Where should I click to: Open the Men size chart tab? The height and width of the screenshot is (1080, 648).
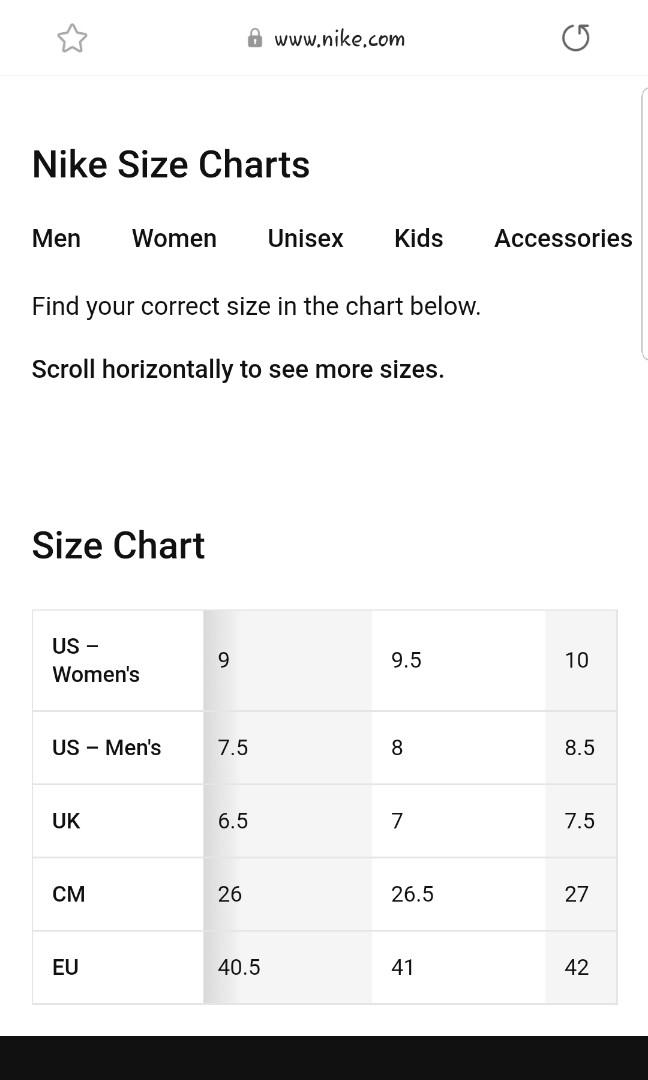56,238
